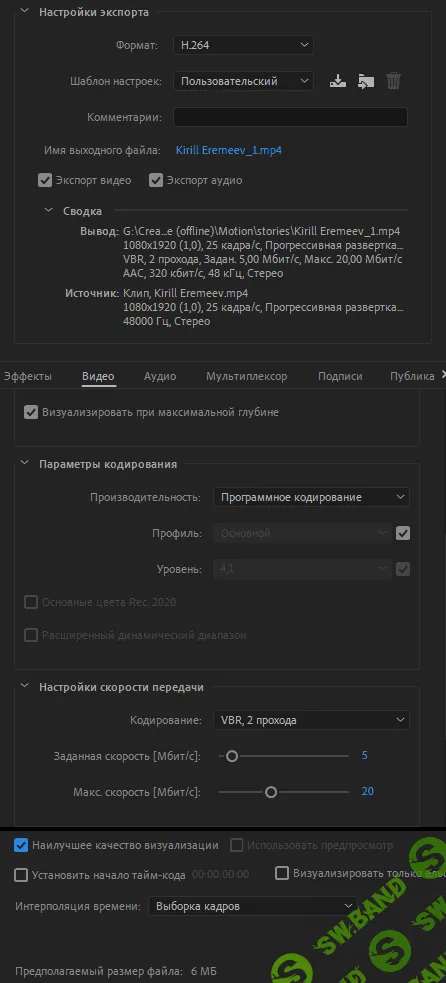Open the Производительность dropdown
This screenshot has width=446, height=983.
point(311,497)
